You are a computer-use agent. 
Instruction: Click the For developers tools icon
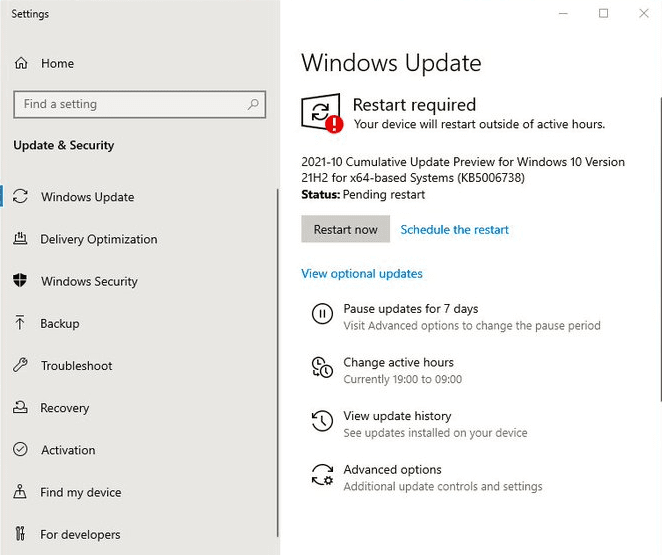(x=20, y=534)
